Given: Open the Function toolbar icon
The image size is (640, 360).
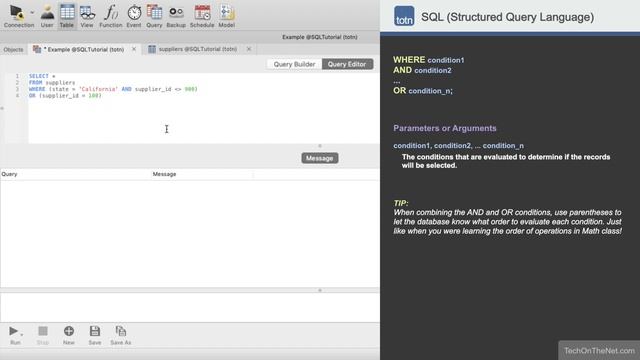Looking at the screenshot, I should 111,16.
